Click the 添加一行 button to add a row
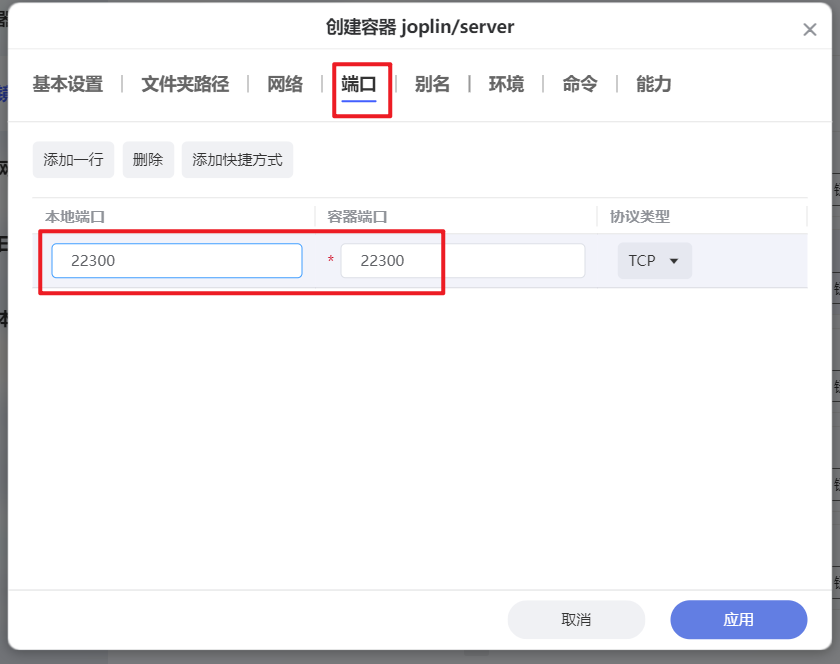Image resolution: width=840 pixels, height=664 pixels. 72,159
